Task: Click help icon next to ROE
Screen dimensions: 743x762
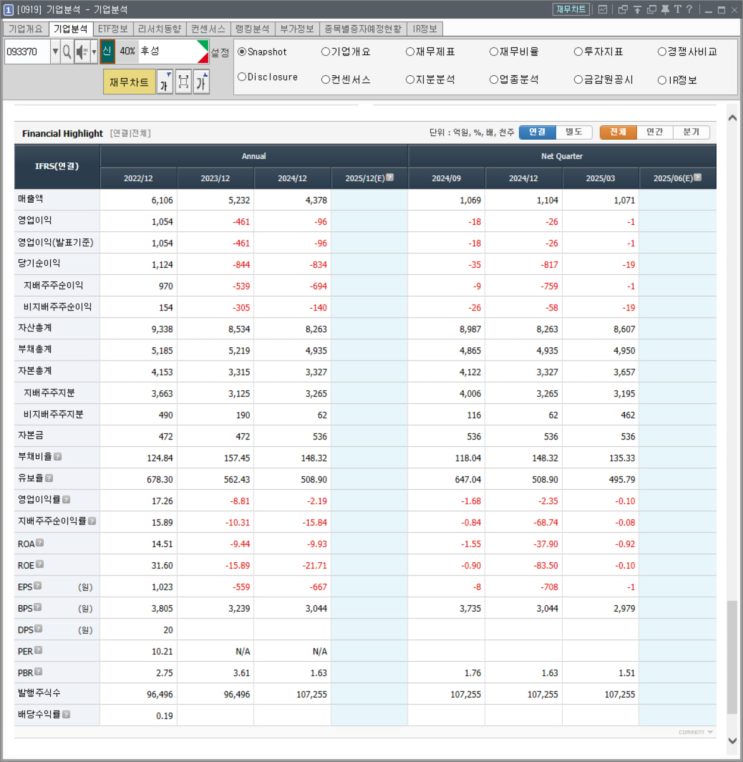Action: click(40, 564)
